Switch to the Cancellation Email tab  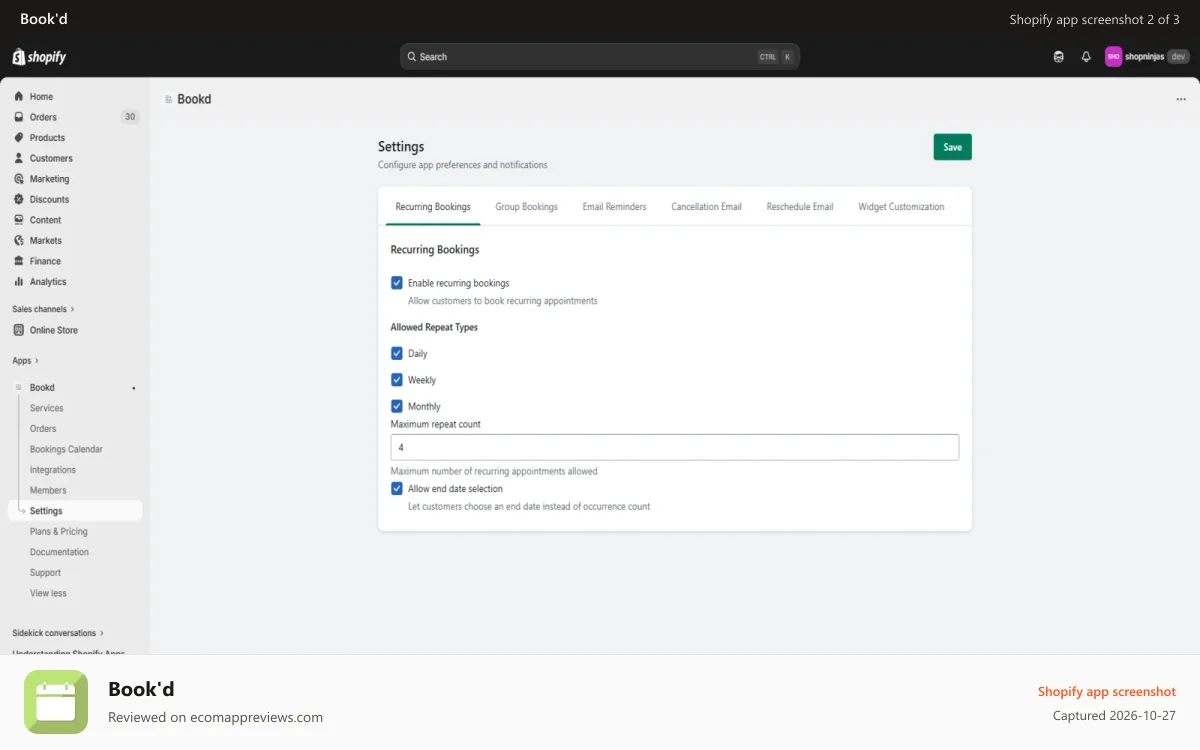(707, 207)
